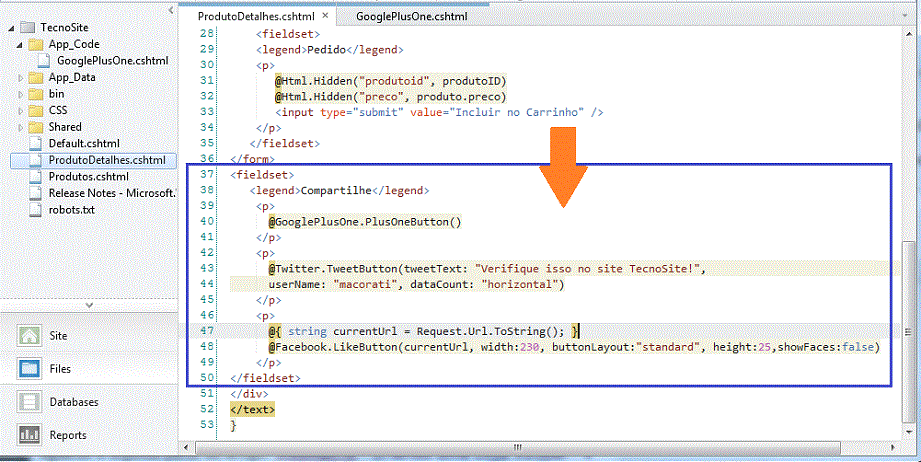The width and height of the screenshot is (921, 462).
Task: Expand the bin folder node
Action: [x=21, y=93]
